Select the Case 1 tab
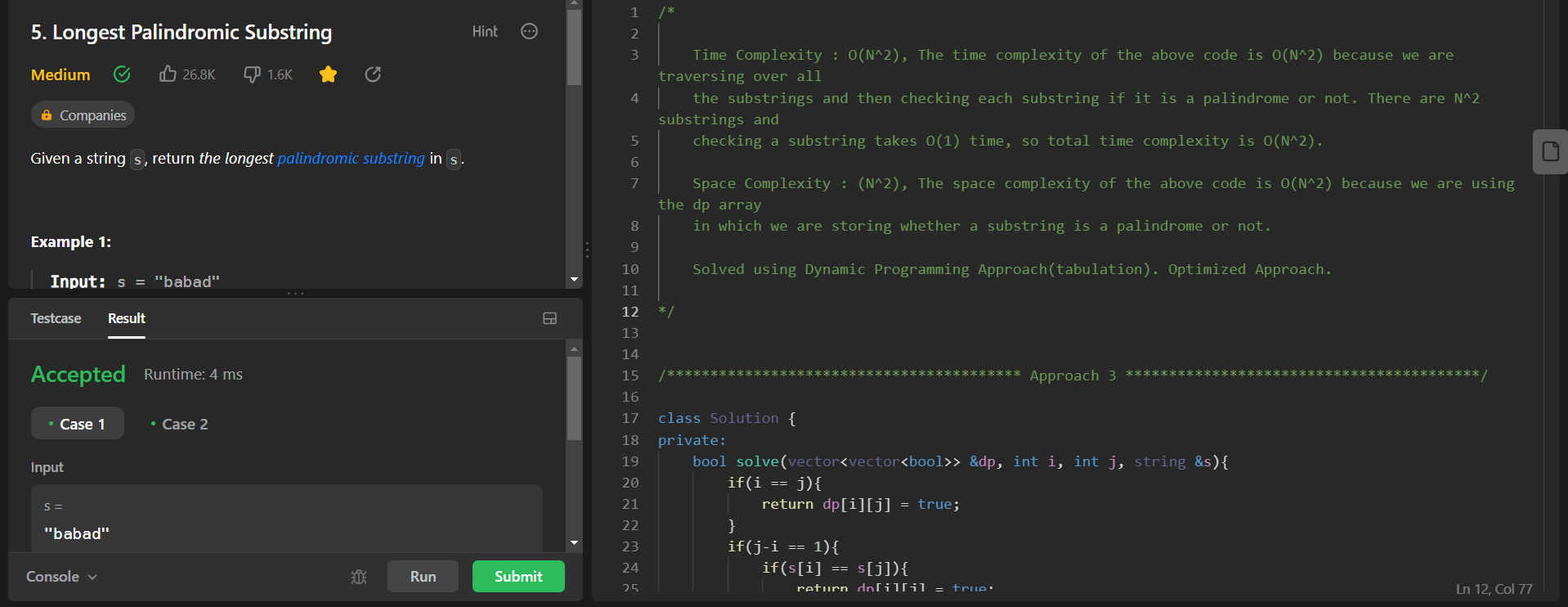Image resolution: width=1568 pixels, height=607 pixels. [x=78, y=424]
